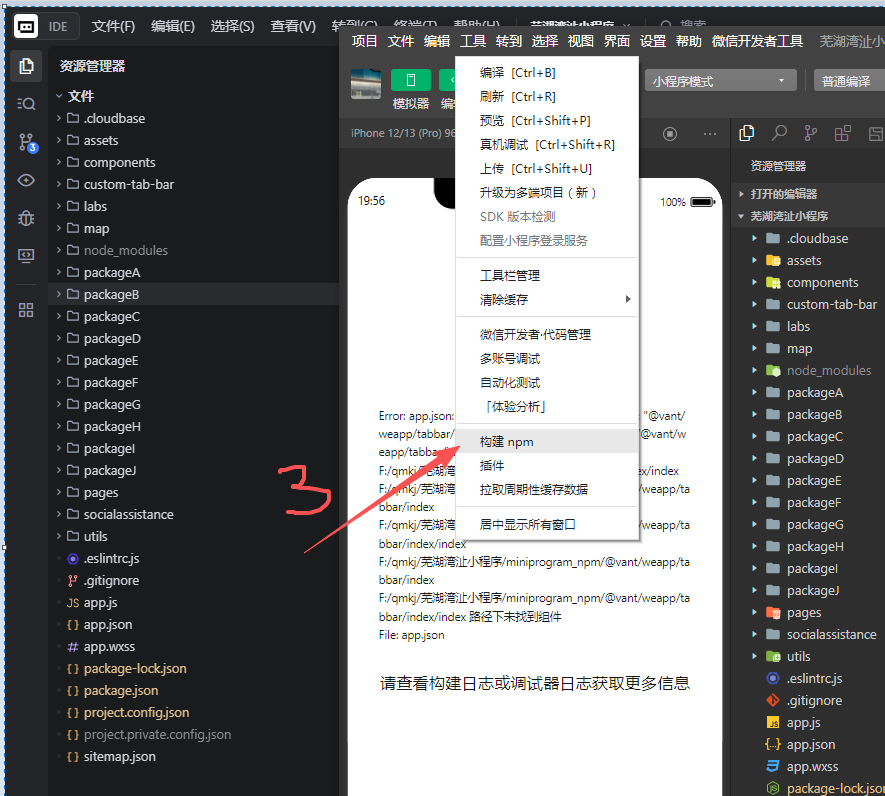Click the green simulator (模拟器) button
The height and width of the screenshot is (796, 885).
point(410,81)
